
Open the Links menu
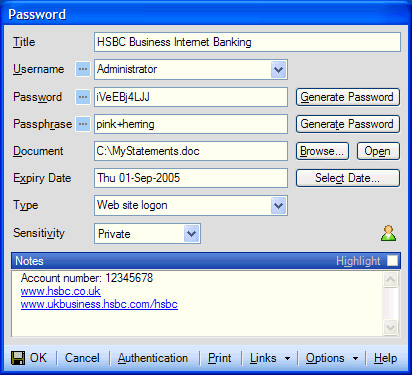263,358
